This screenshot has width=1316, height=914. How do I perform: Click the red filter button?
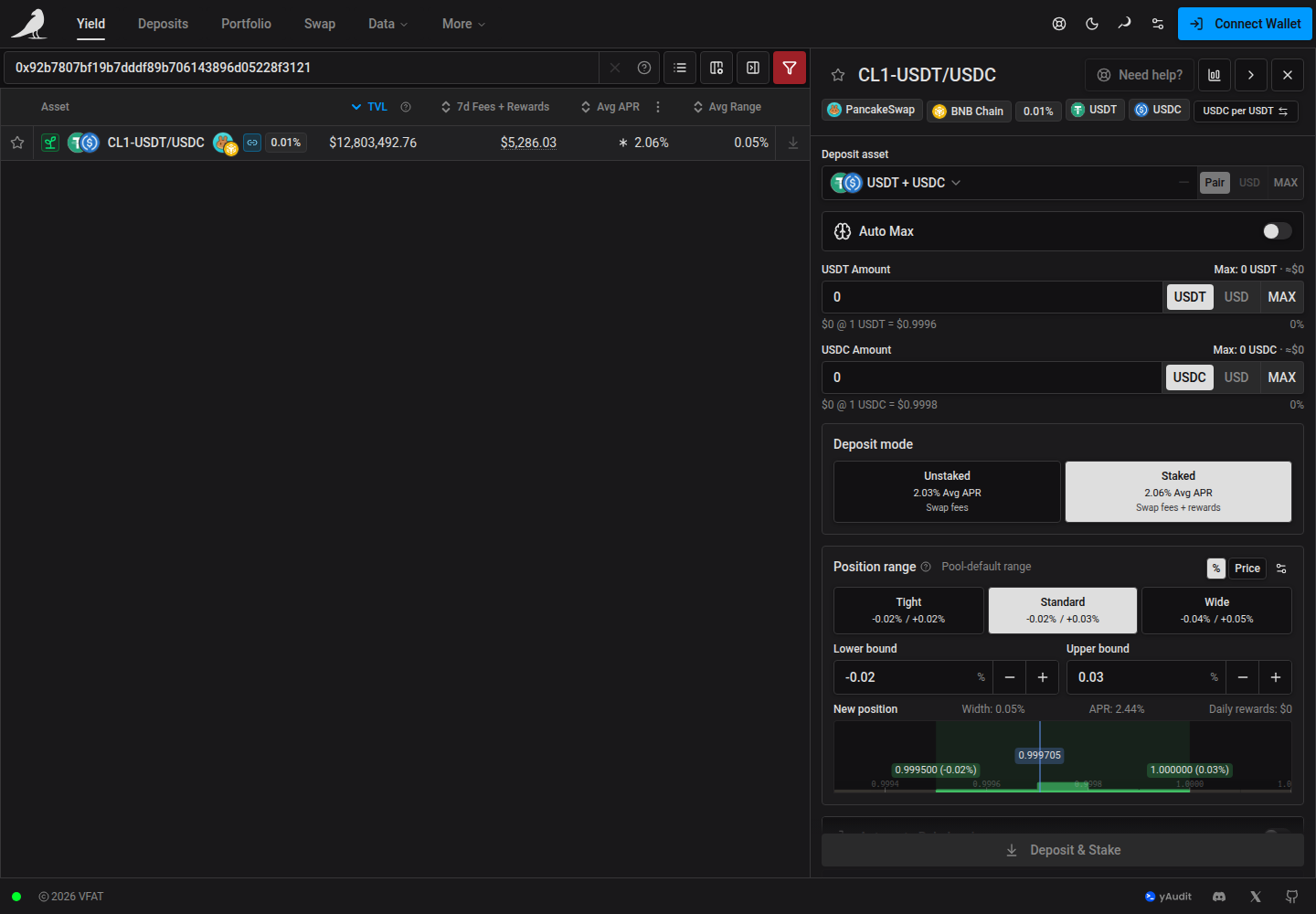pyautogui.click(x=790, y=68)
